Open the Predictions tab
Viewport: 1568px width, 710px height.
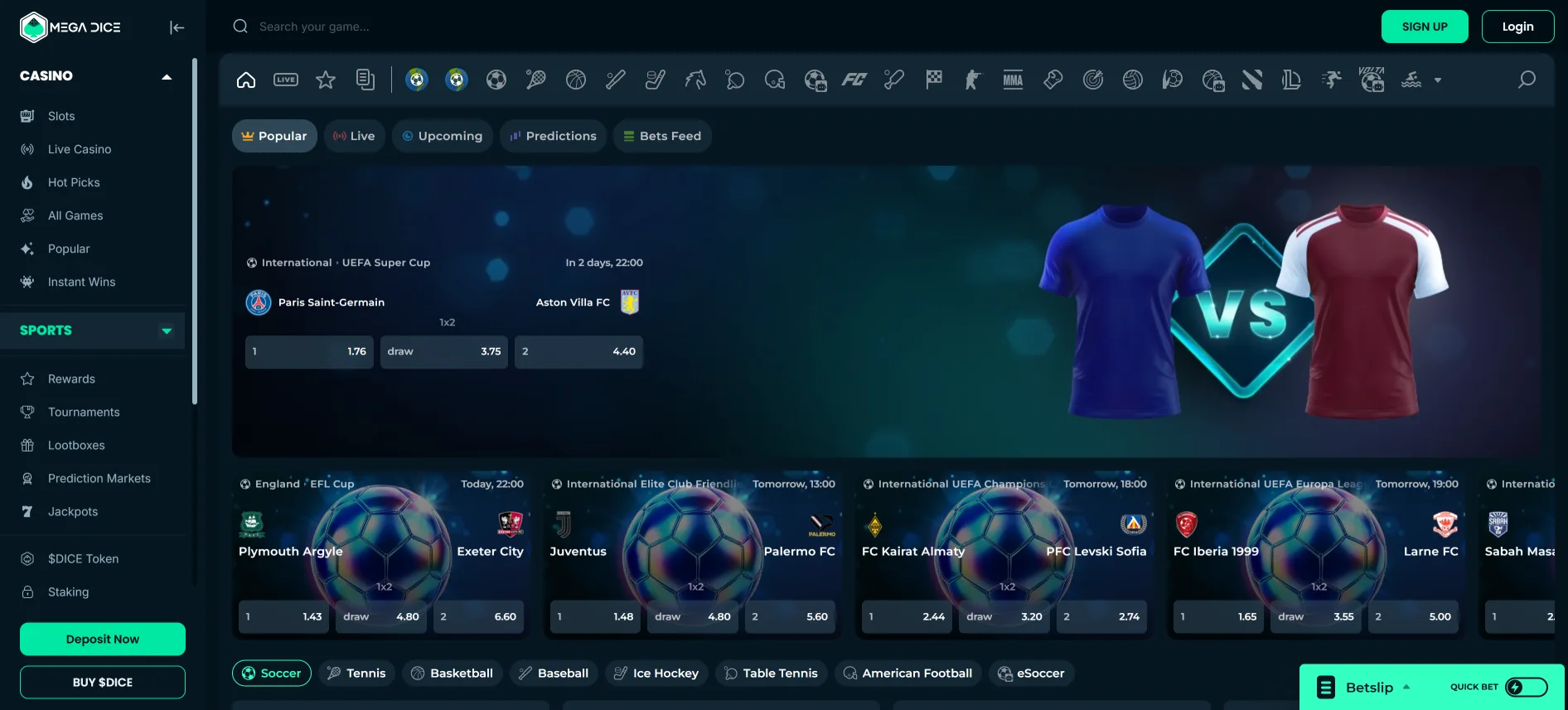(x=553, y=136)
